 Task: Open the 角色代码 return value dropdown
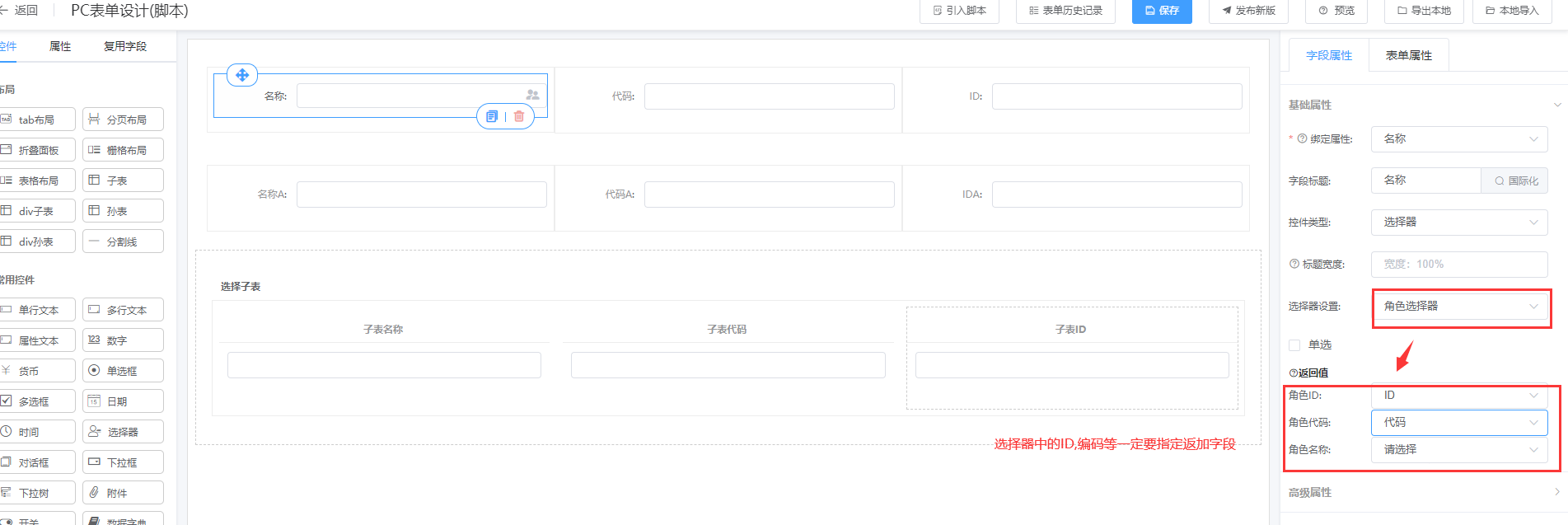click(1459, 422)
